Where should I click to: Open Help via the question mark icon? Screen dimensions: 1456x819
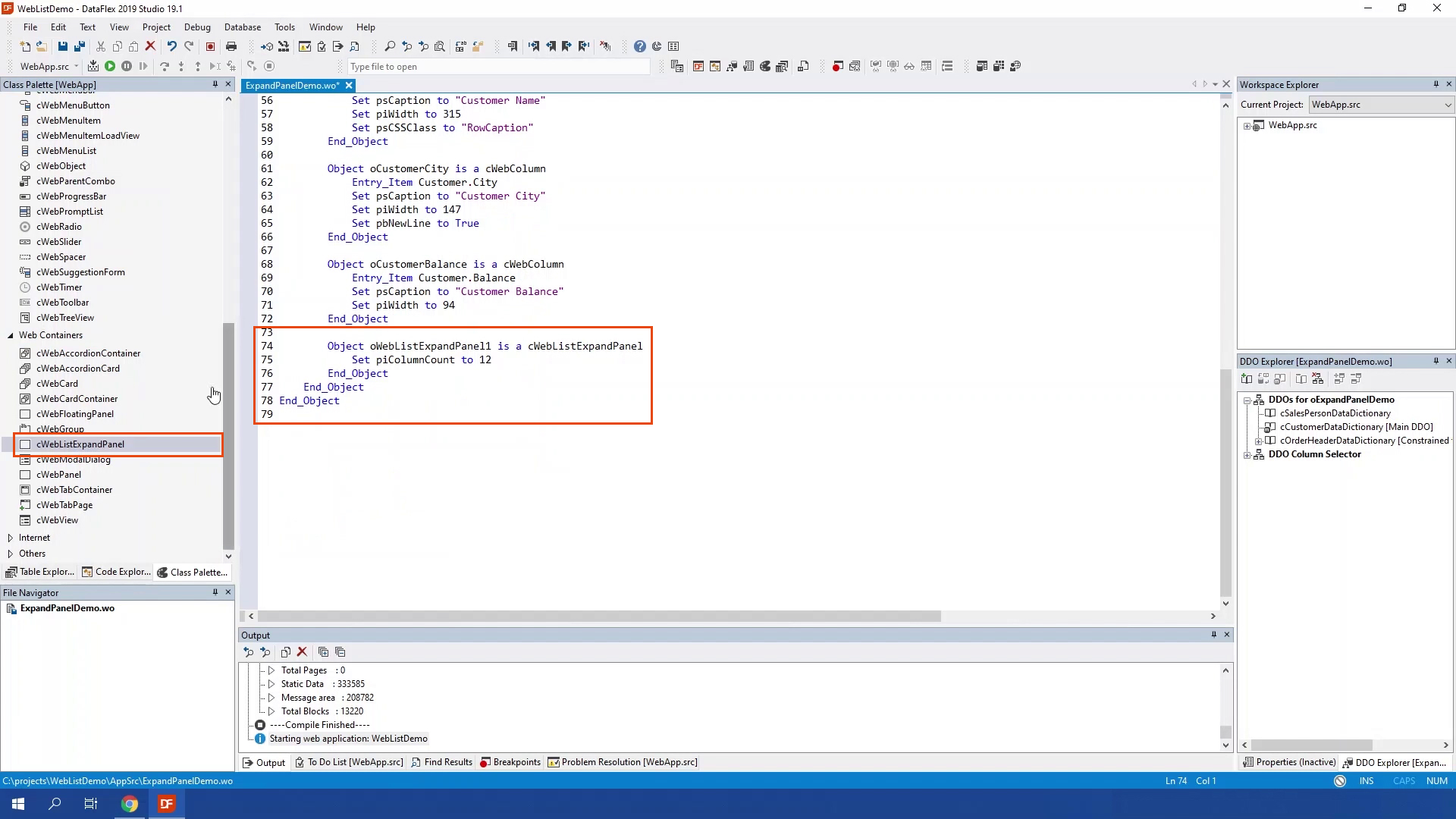tap(640, 46)
